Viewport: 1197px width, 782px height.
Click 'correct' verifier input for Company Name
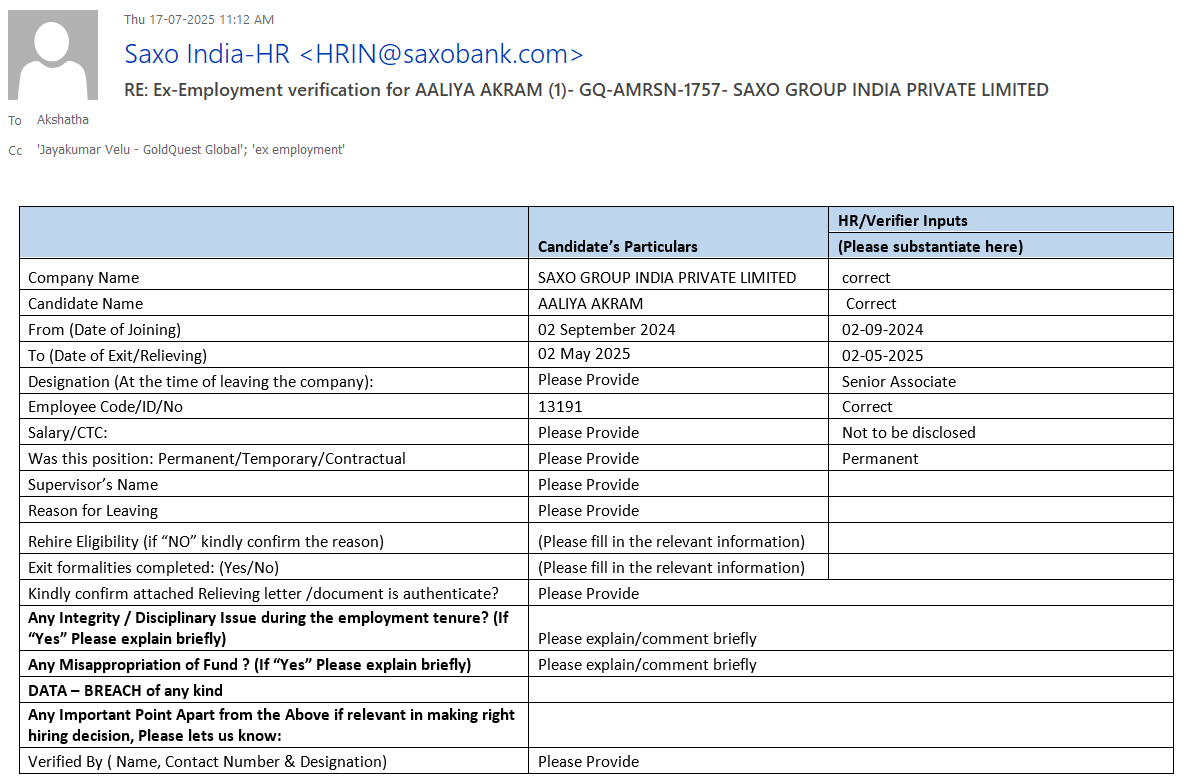(x=866, y=278)
